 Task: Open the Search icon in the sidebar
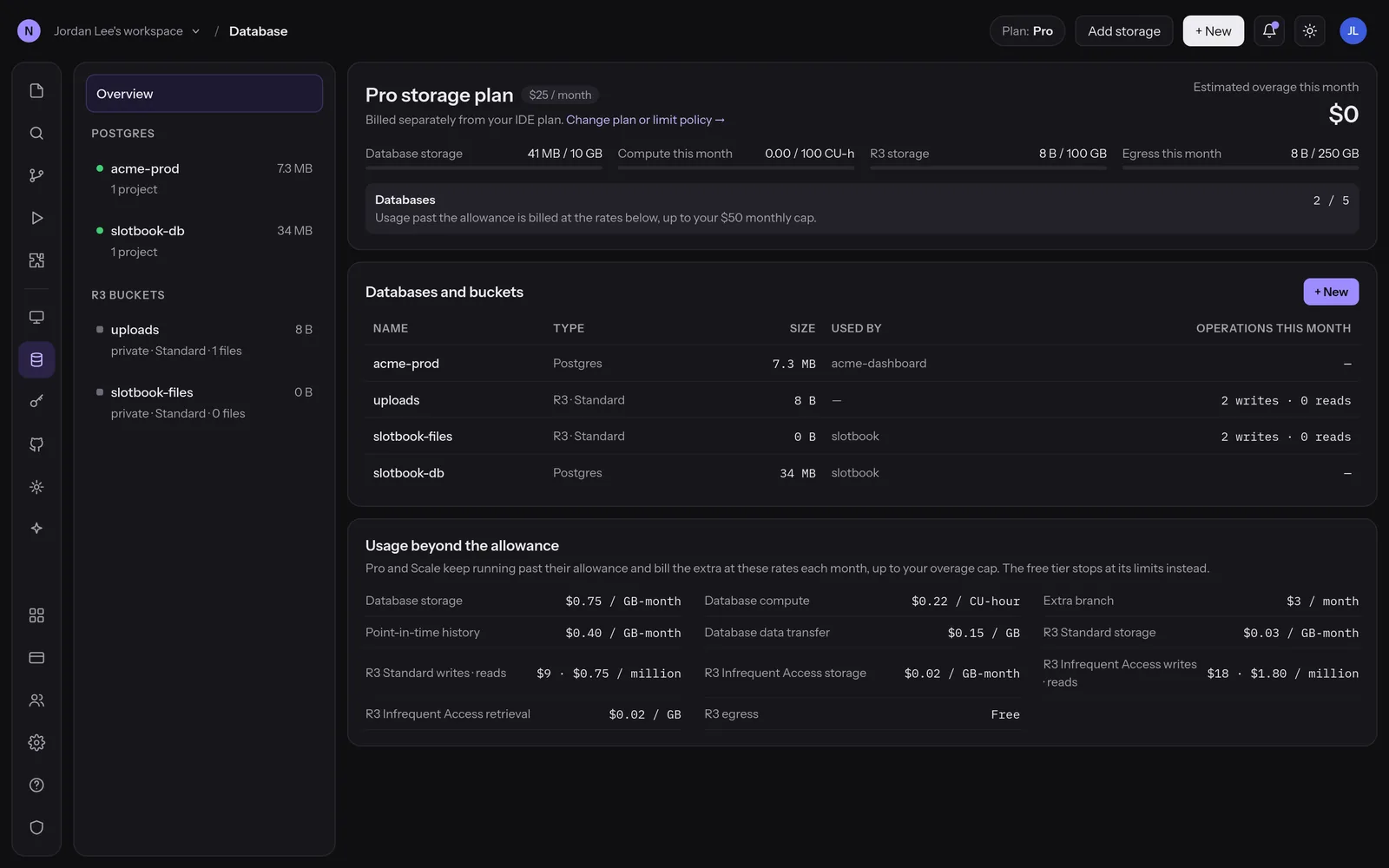coord(36,133)
